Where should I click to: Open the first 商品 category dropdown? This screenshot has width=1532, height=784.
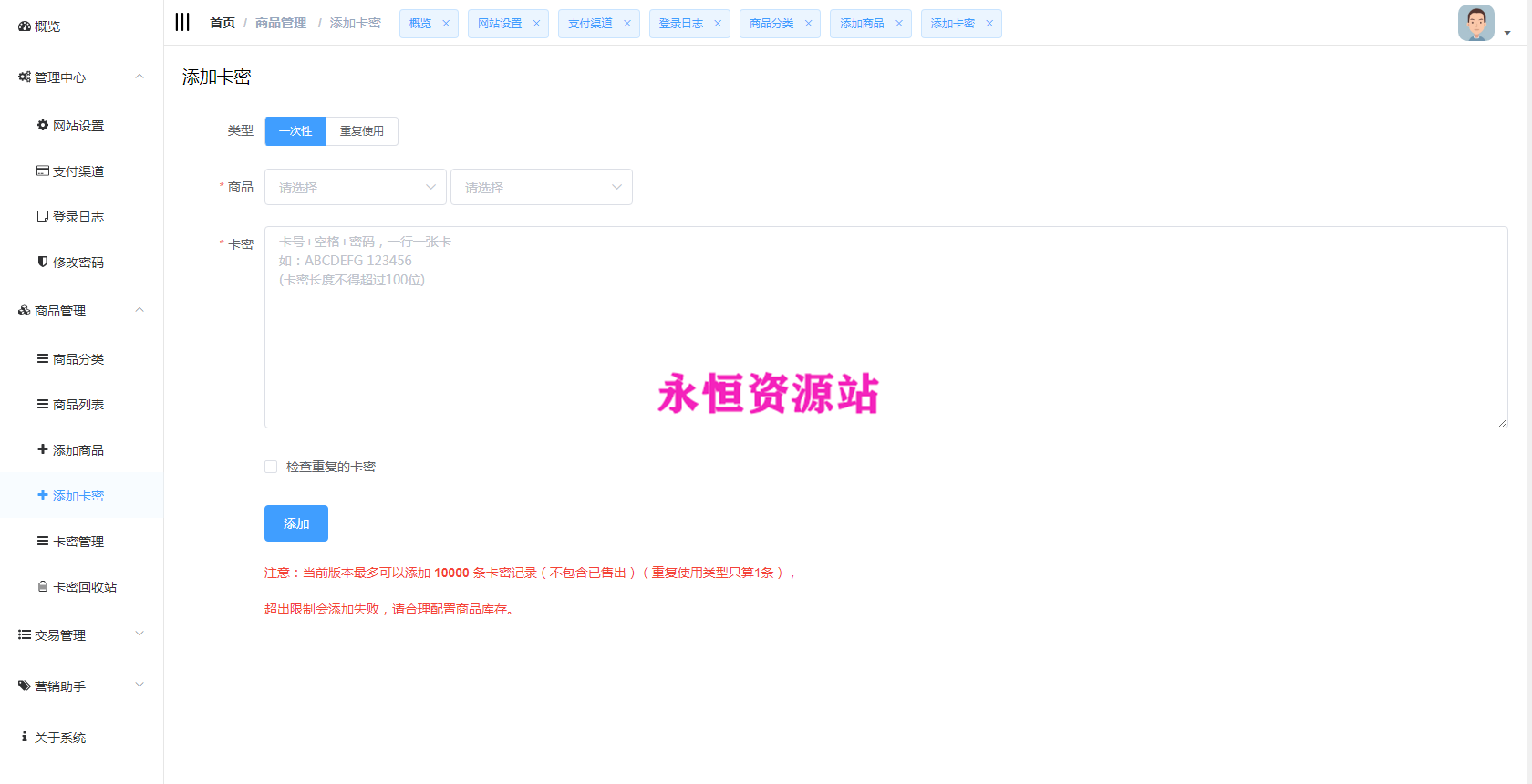(x=356, y=187)
